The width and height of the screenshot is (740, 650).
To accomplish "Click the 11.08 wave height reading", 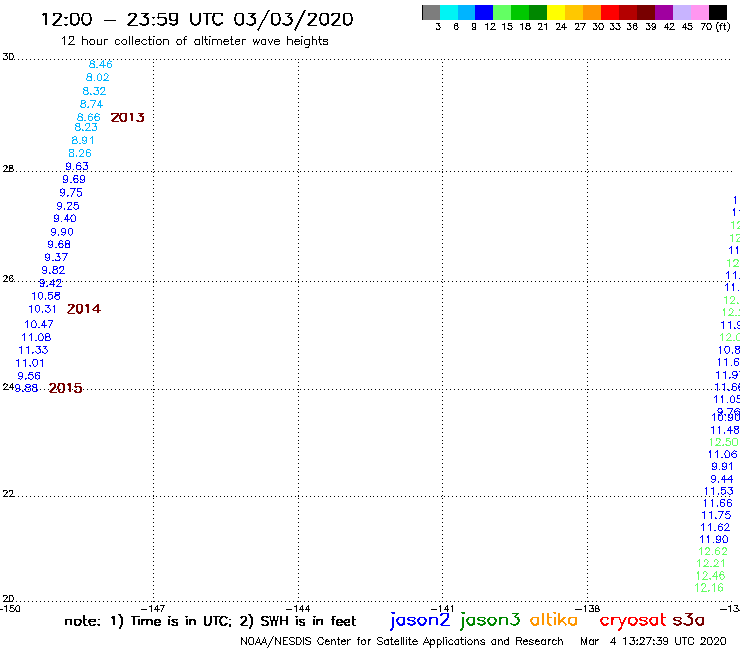I will tap(36, 337).
